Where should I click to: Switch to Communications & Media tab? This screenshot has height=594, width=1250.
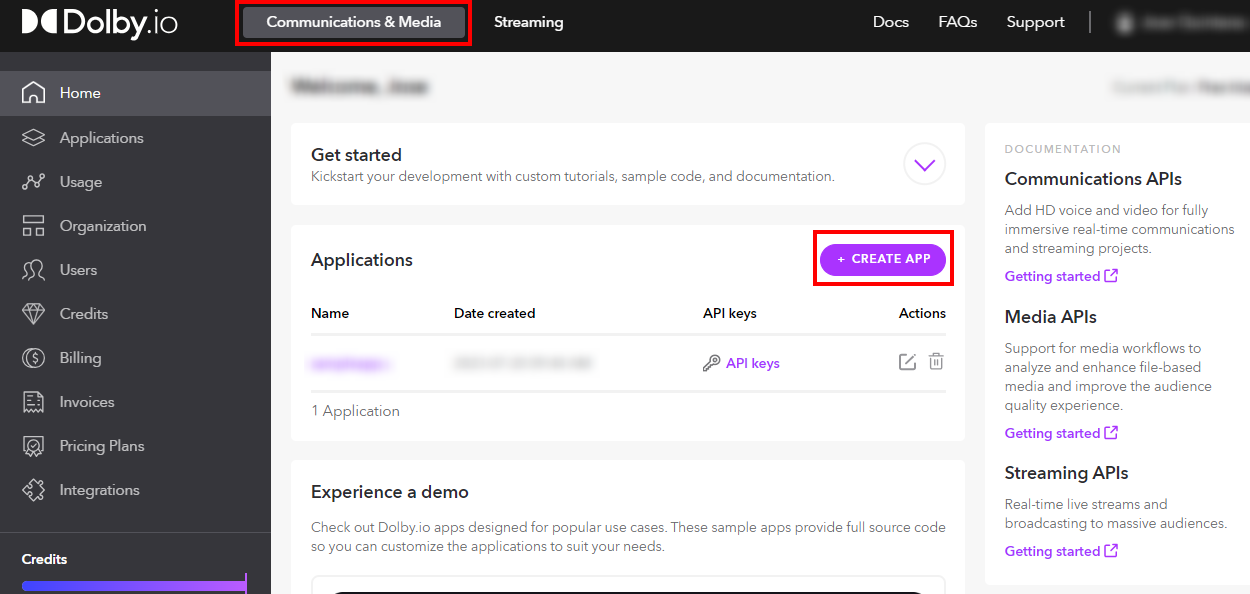pyautogui.click(x=353, y=22)
